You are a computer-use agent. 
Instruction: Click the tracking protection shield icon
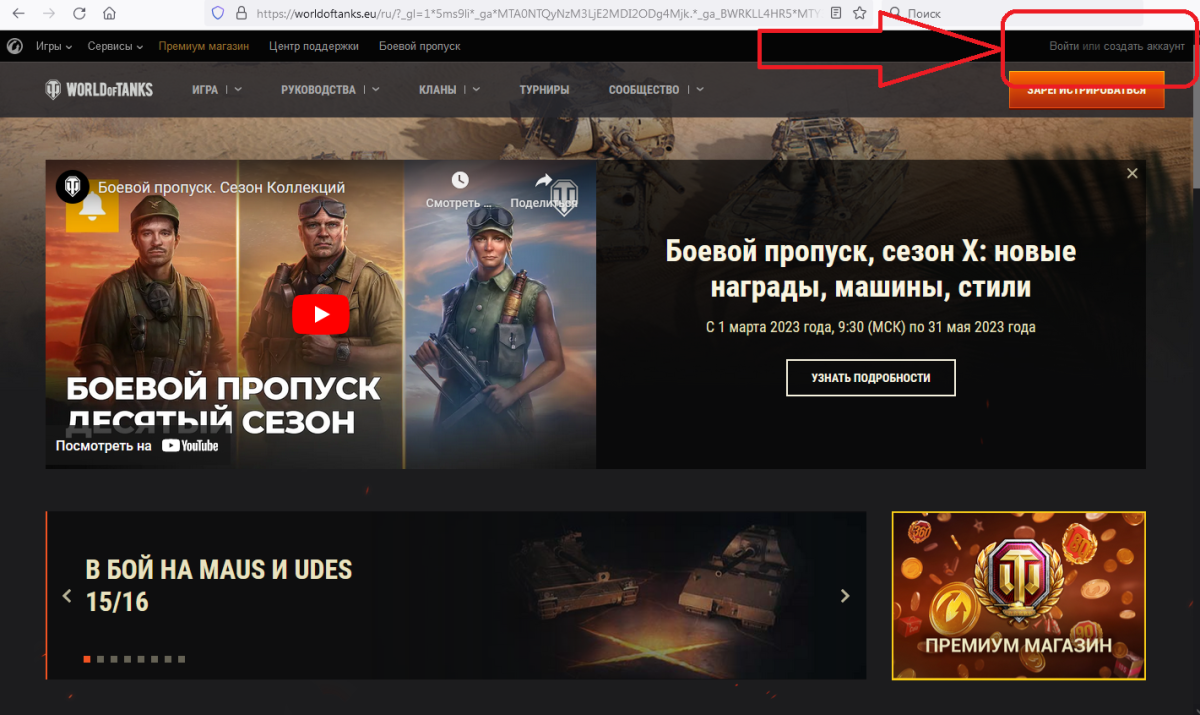click(219, 13)
